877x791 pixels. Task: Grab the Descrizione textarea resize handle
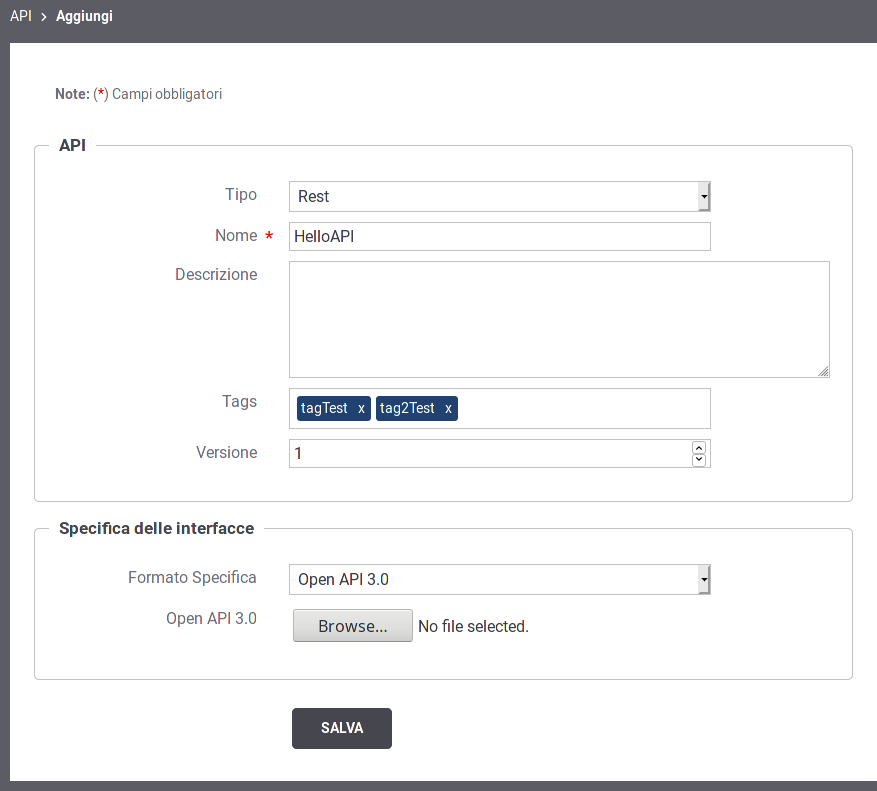823,371
